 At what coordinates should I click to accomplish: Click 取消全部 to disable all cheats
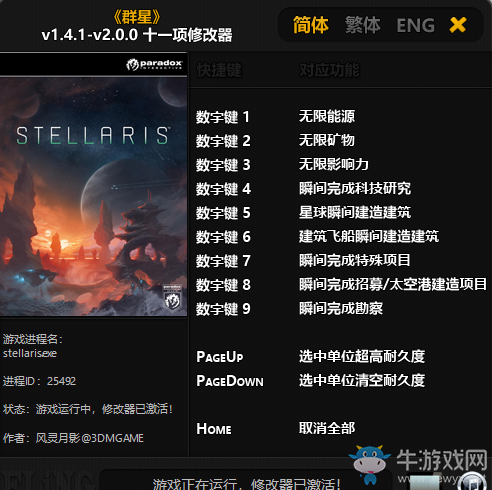pyautogui.click(x=327, y=428)
